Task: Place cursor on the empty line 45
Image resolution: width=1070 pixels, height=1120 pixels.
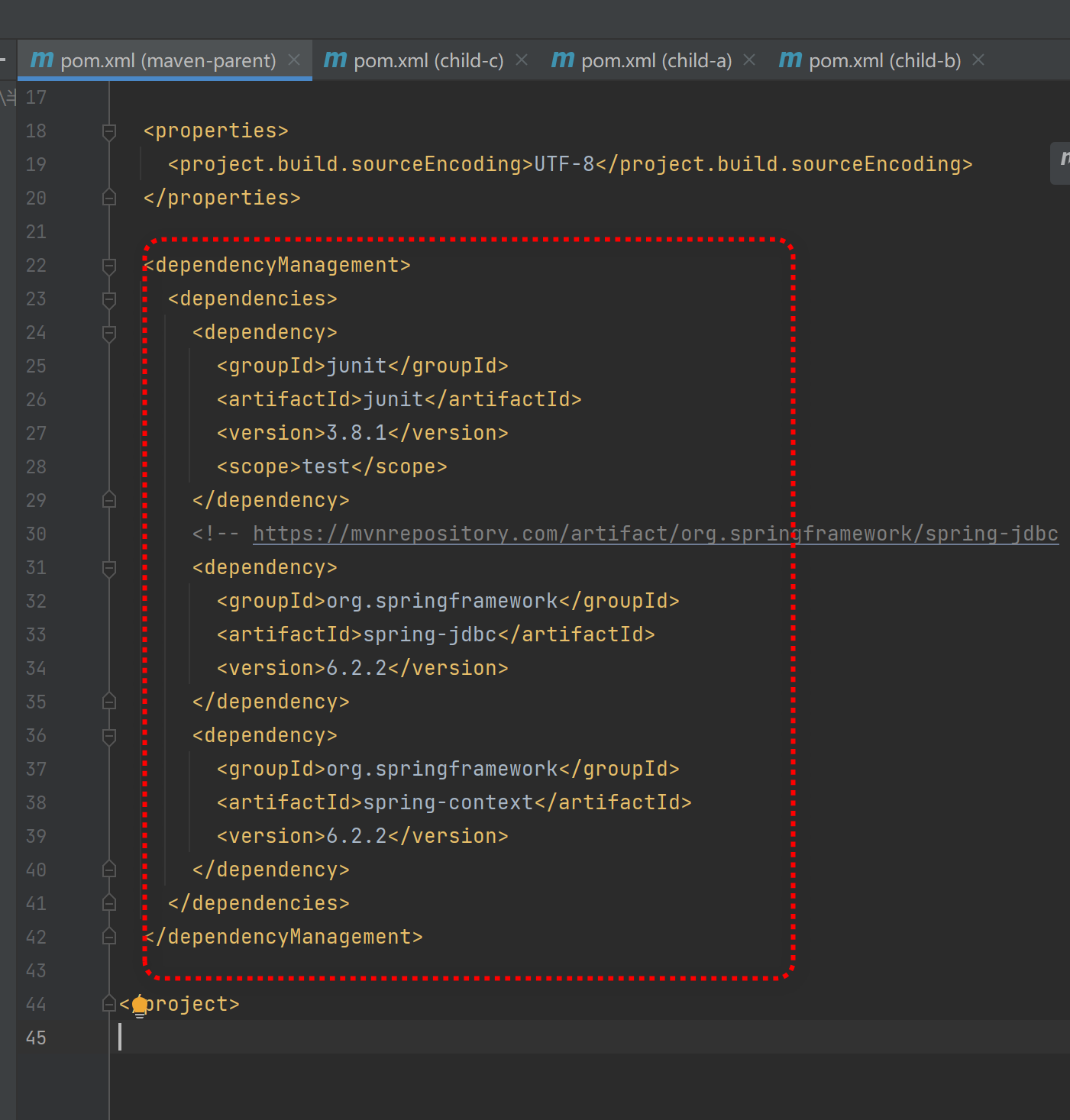Action: click(x=588, y=1038)
